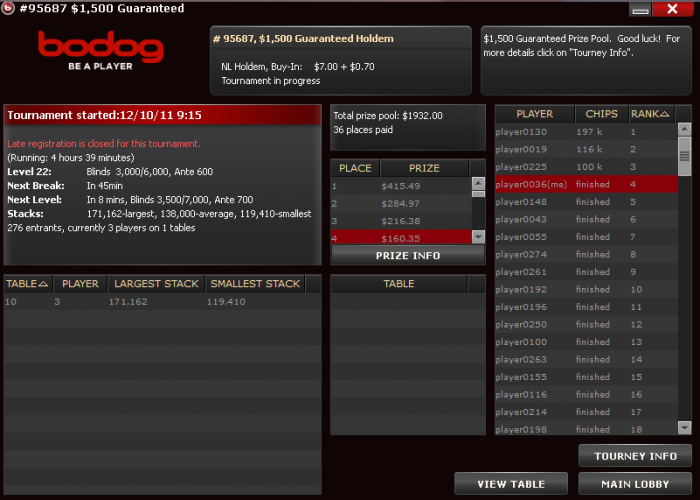Click LARGEST STACK column header
This screenshot has width=700, height=500.
click(x=156, y=283)
